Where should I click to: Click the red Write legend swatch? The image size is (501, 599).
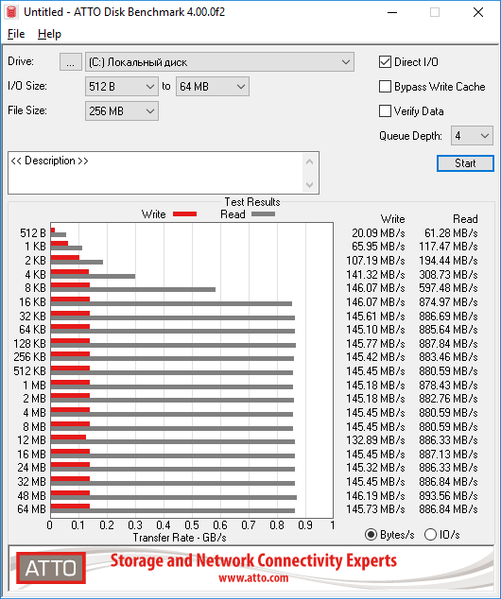(185, 214)
